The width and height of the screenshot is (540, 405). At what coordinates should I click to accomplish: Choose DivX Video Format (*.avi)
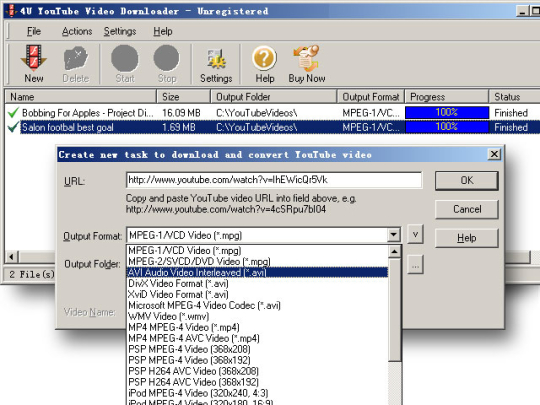(257, 283)
